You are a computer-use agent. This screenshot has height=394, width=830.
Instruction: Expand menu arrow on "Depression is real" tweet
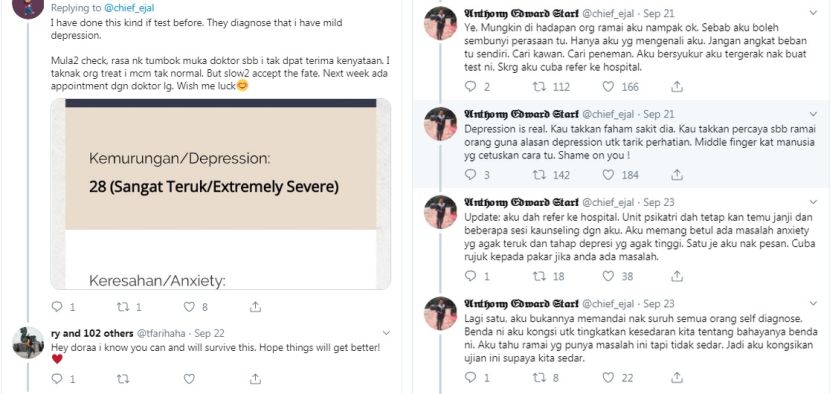813,114
